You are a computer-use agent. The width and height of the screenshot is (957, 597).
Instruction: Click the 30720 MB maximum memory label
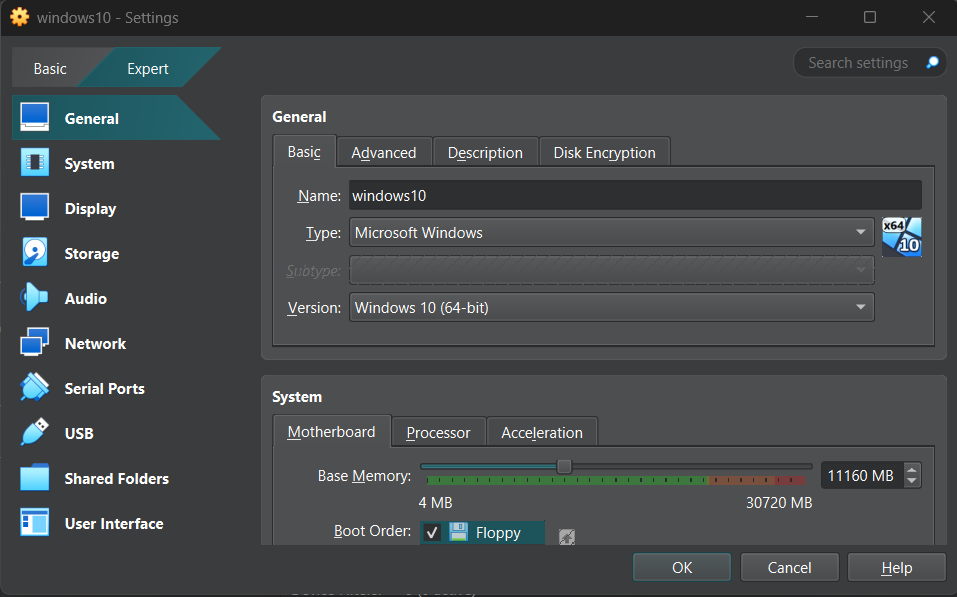[779, 503]
